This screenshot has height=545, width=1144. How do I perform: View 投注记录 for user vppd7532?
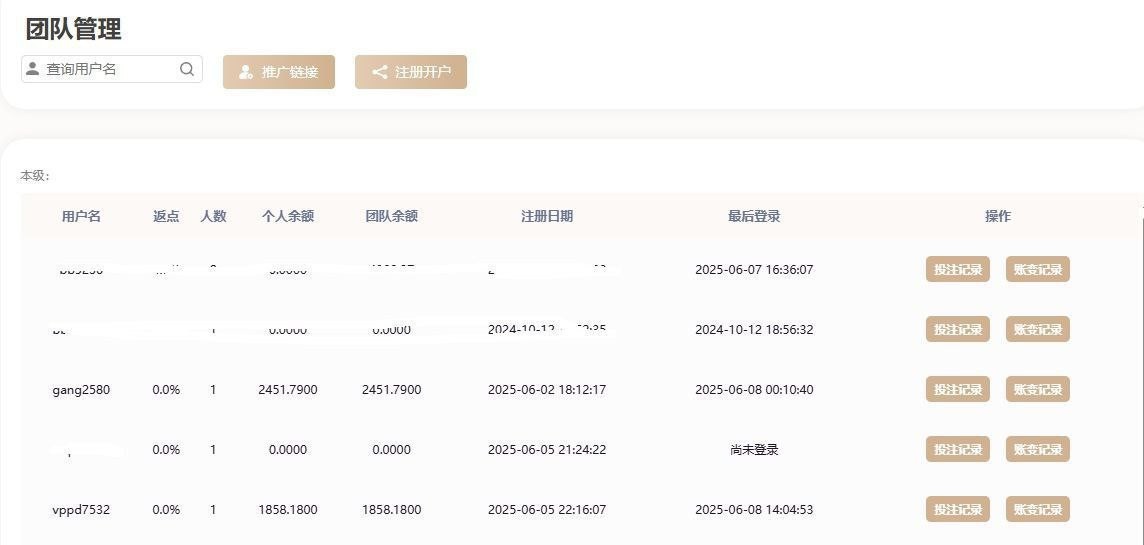point(957,509)
